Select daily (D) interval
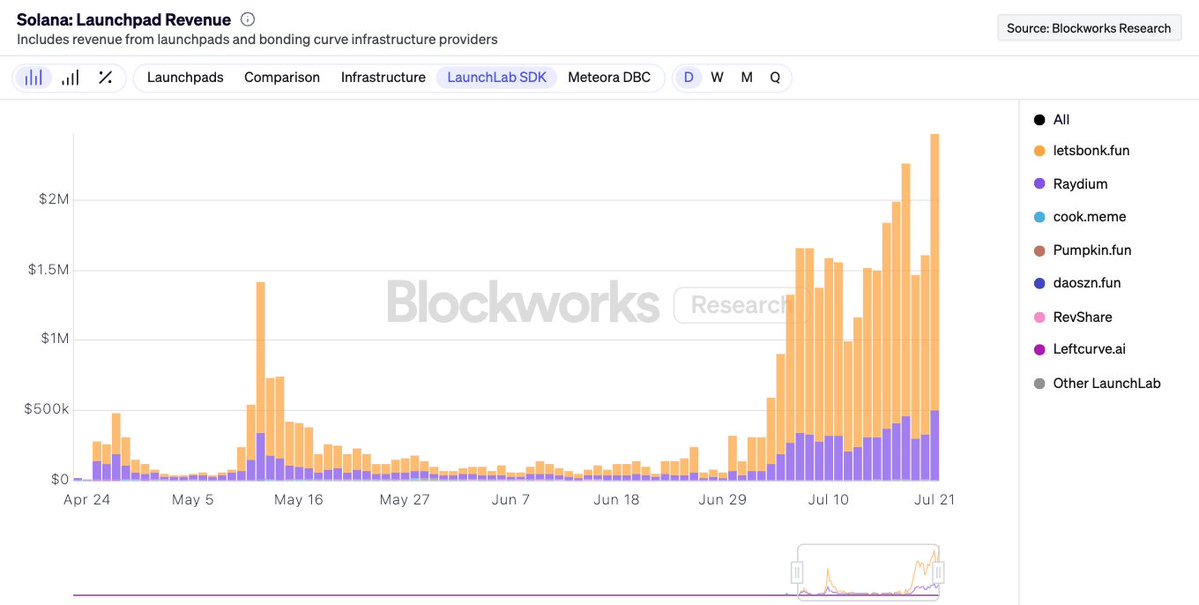The height and width of the screenshot is (605, 1199). pyautogui.click(x=688, y=77)
